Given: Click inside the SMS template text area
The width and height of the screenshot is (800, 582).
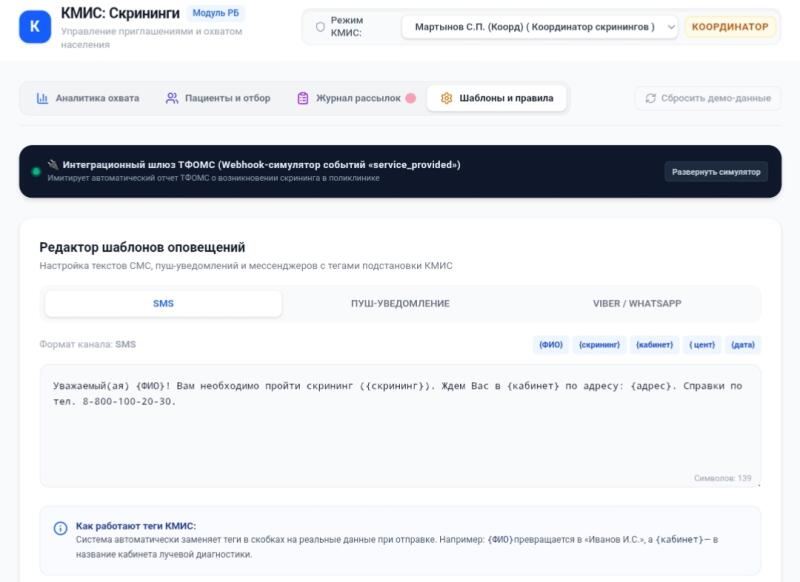Looking at the screenshot, I should pos(400,426).
